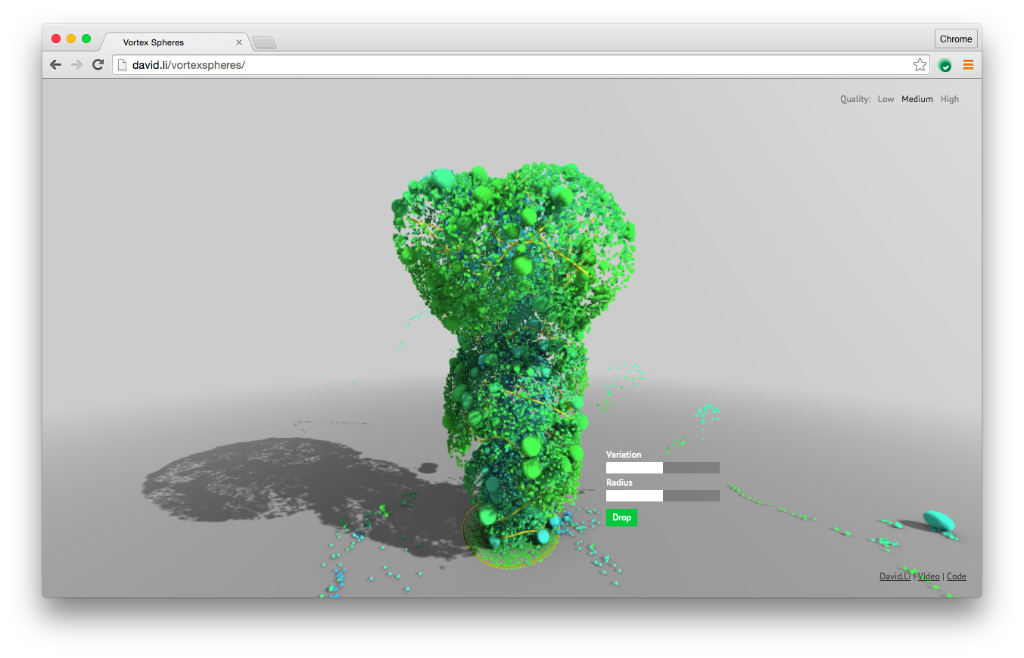Click the page icon in the address bar

(122, 65)
